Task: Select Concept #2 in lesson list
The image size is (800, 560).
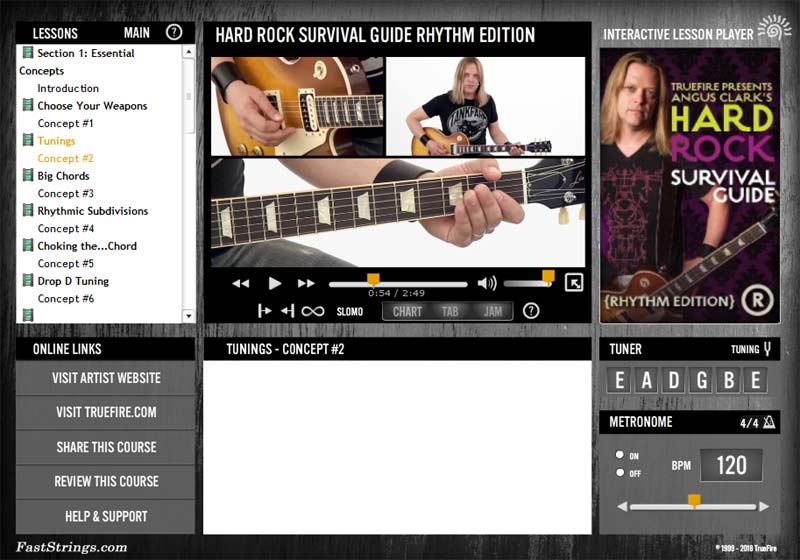Action: coord(65,159)
